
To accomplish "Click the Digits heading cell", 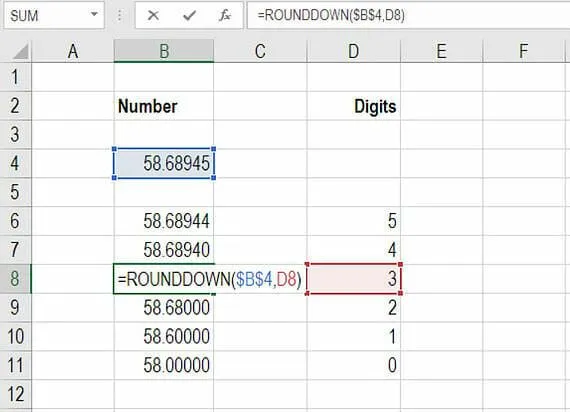I will click(x=354, y=106).
